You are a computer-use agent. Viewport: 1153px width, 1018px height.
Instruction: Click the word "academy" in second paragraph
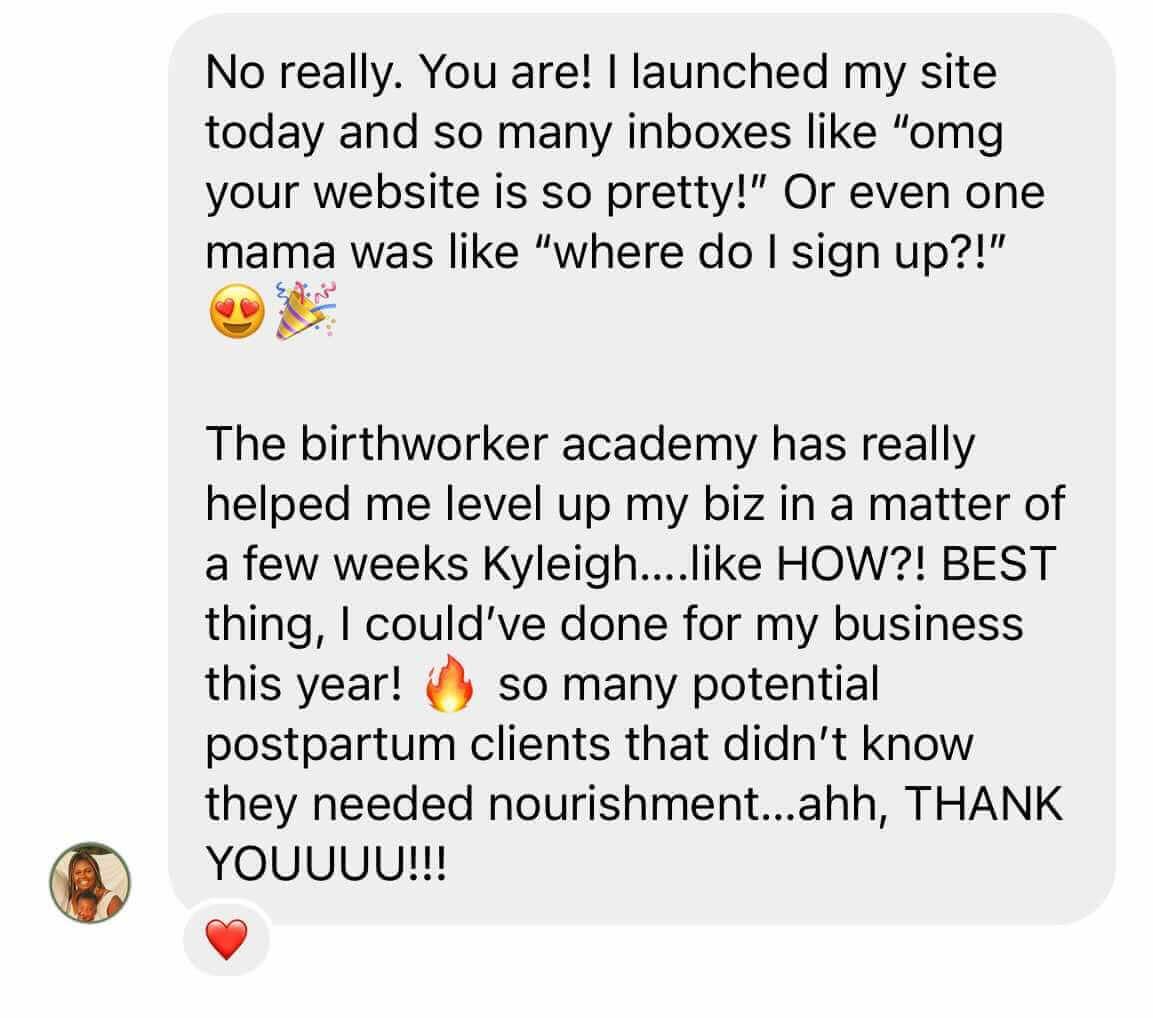[659, 446]
